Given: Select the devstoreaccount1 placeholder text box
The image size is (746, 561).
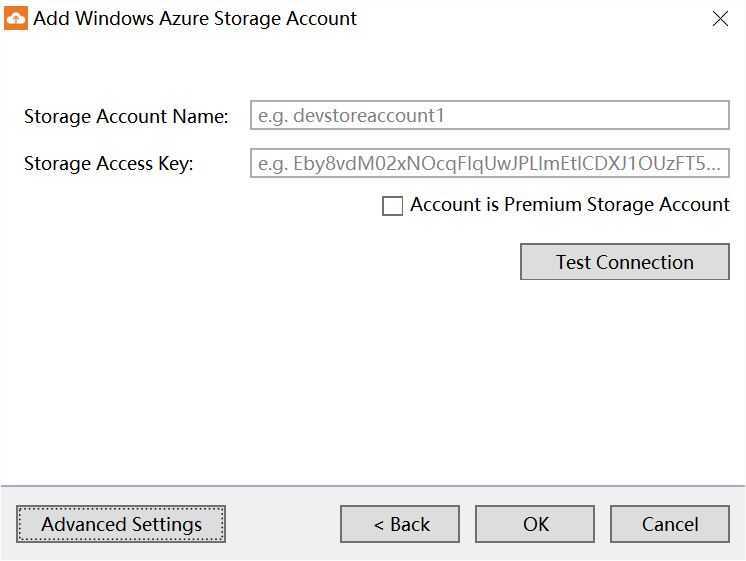Looking at the screenshot, I should [x=490, y=115].
